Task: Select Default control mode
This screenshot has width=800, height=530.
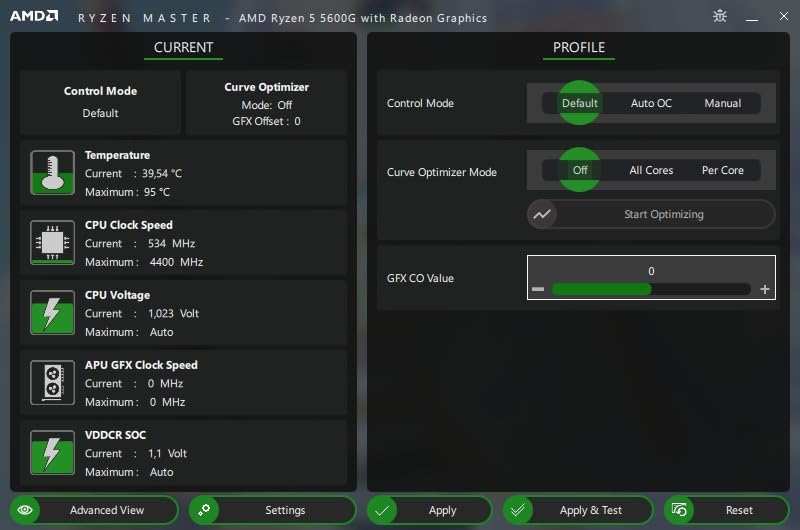Action: tap(580, 103)
